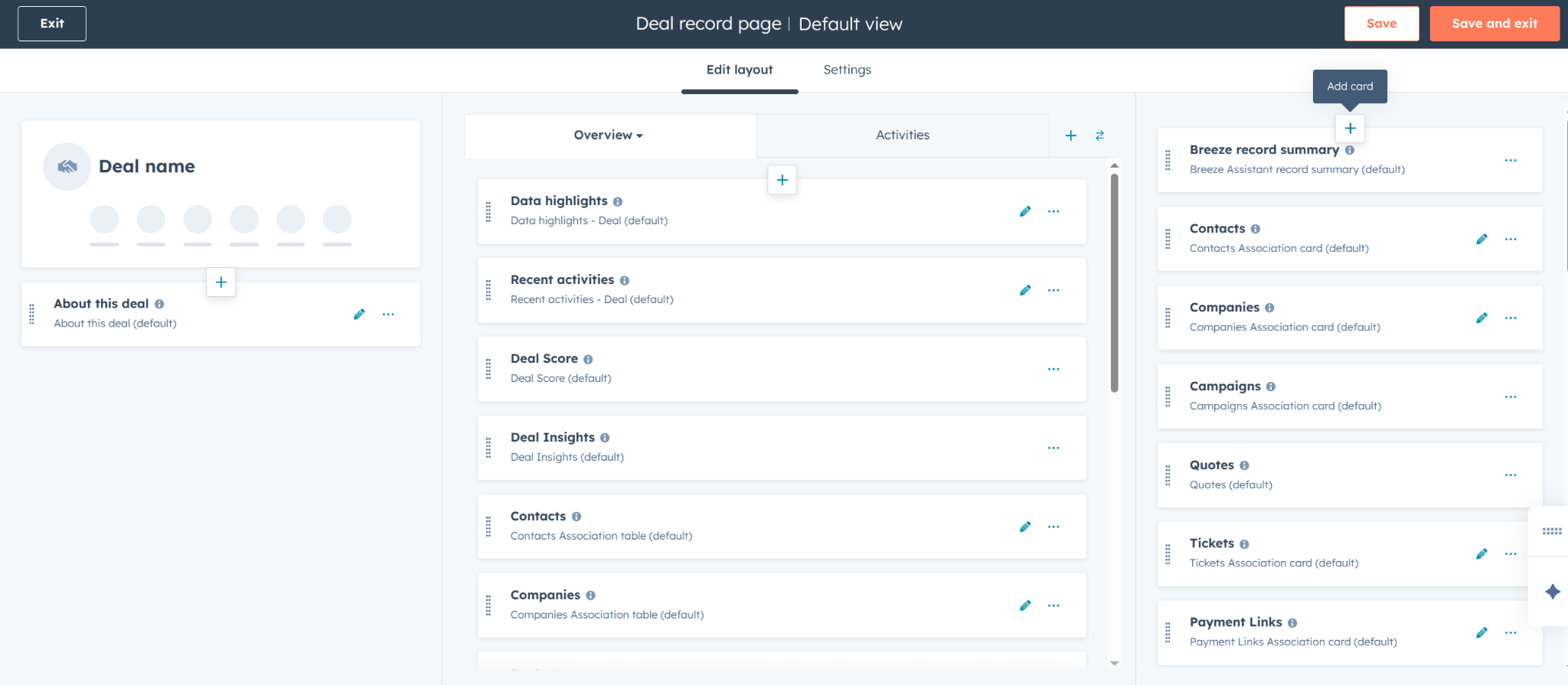The image size is (1568, 685).
Task: Edit the Tickets Association card
Action: click(1482, 553)
